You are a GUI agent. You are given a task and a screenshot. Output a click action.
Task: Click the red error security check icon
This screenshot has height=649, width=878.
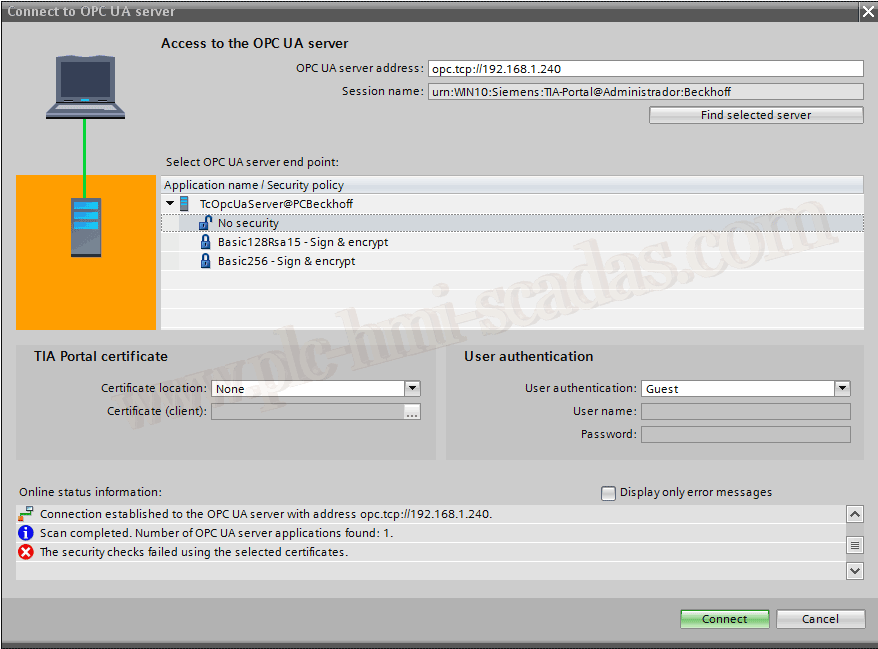coord(26,552)
